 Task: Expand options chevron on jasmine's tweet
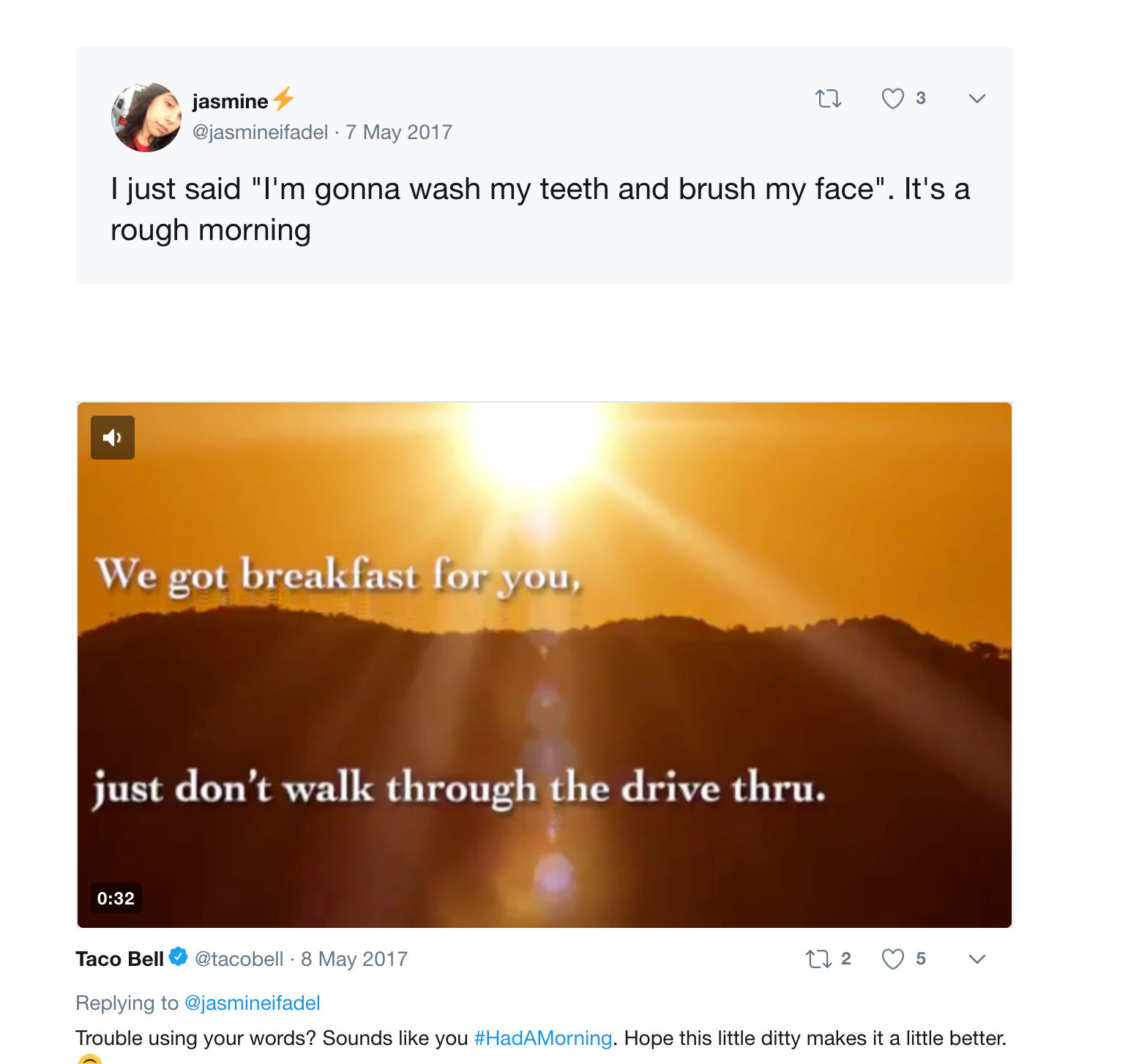coord(976,99)
